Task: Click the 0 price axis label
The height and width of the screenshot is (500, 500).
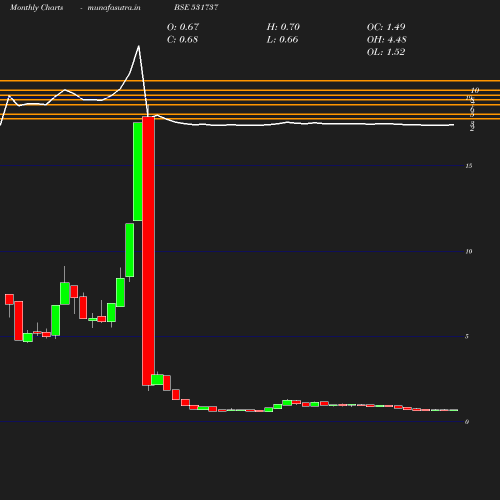Action: pos(467,422)
